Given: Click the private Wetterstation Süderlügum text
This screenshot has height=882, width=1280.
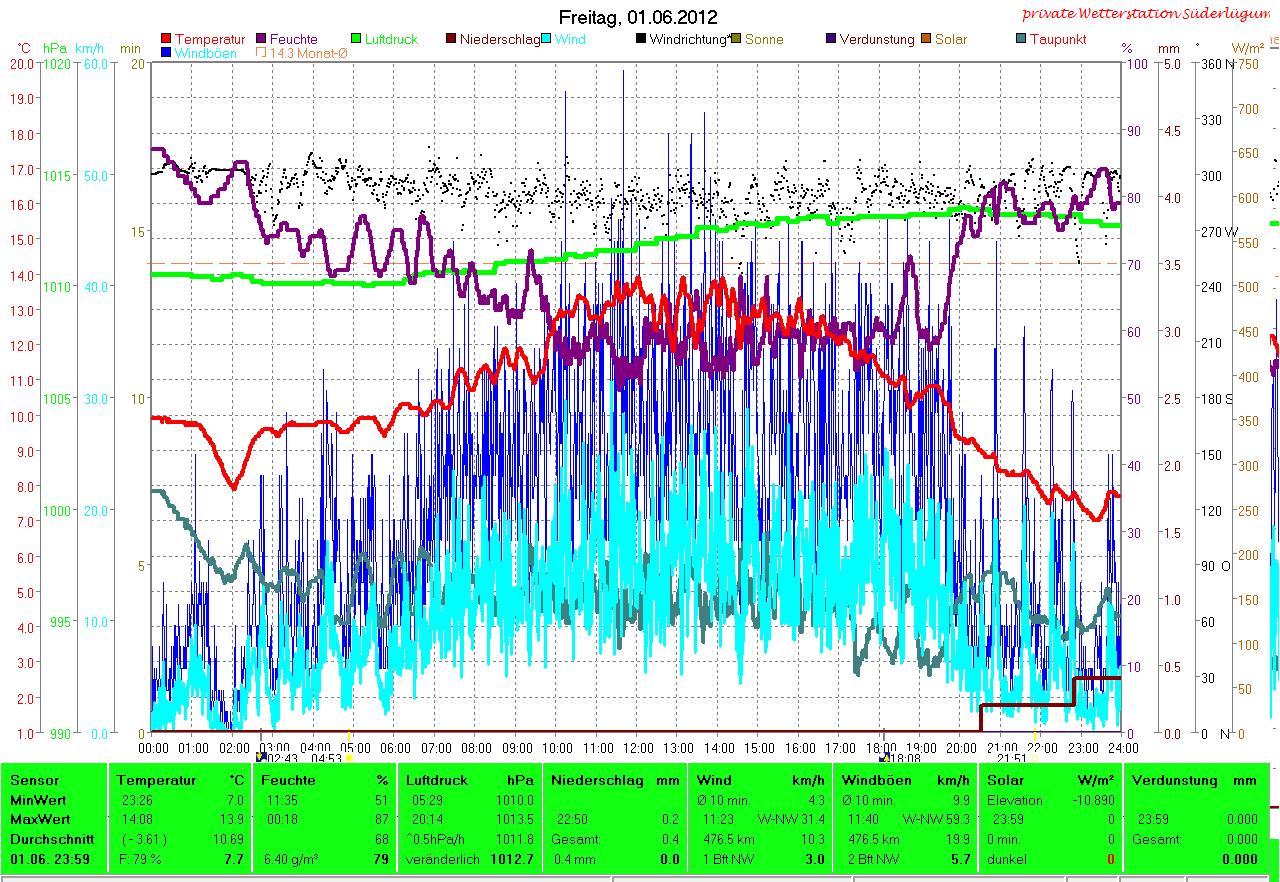Looking at the screenshot, I should pyautogui.click(x=1149, y=14).
